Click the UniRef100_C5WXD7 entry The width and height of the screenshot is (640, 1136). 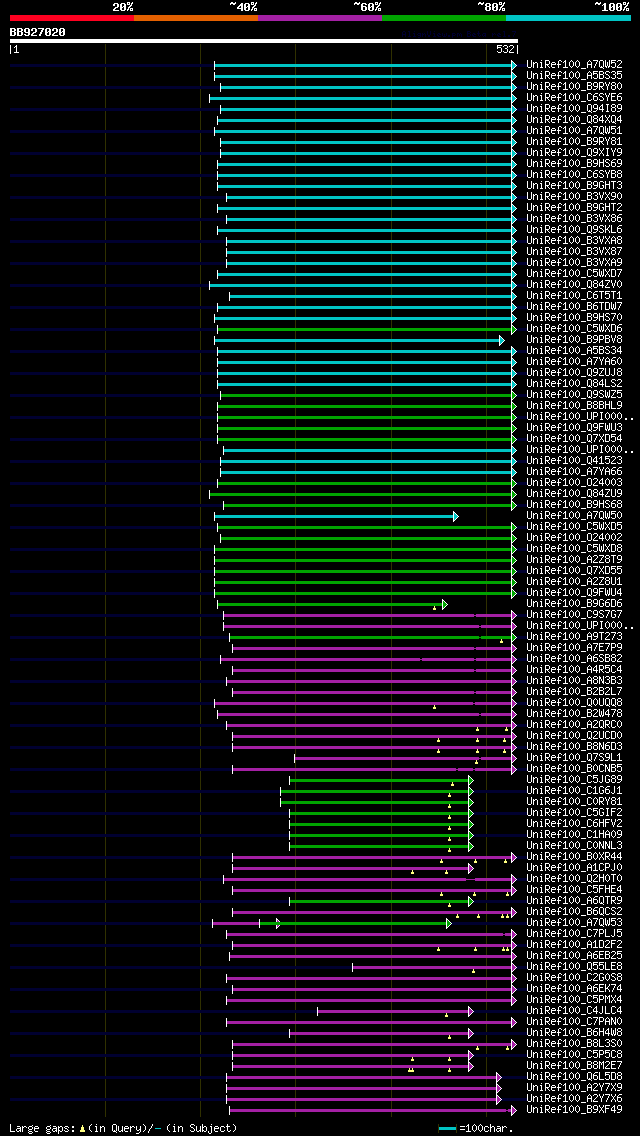tap(574, 273)
